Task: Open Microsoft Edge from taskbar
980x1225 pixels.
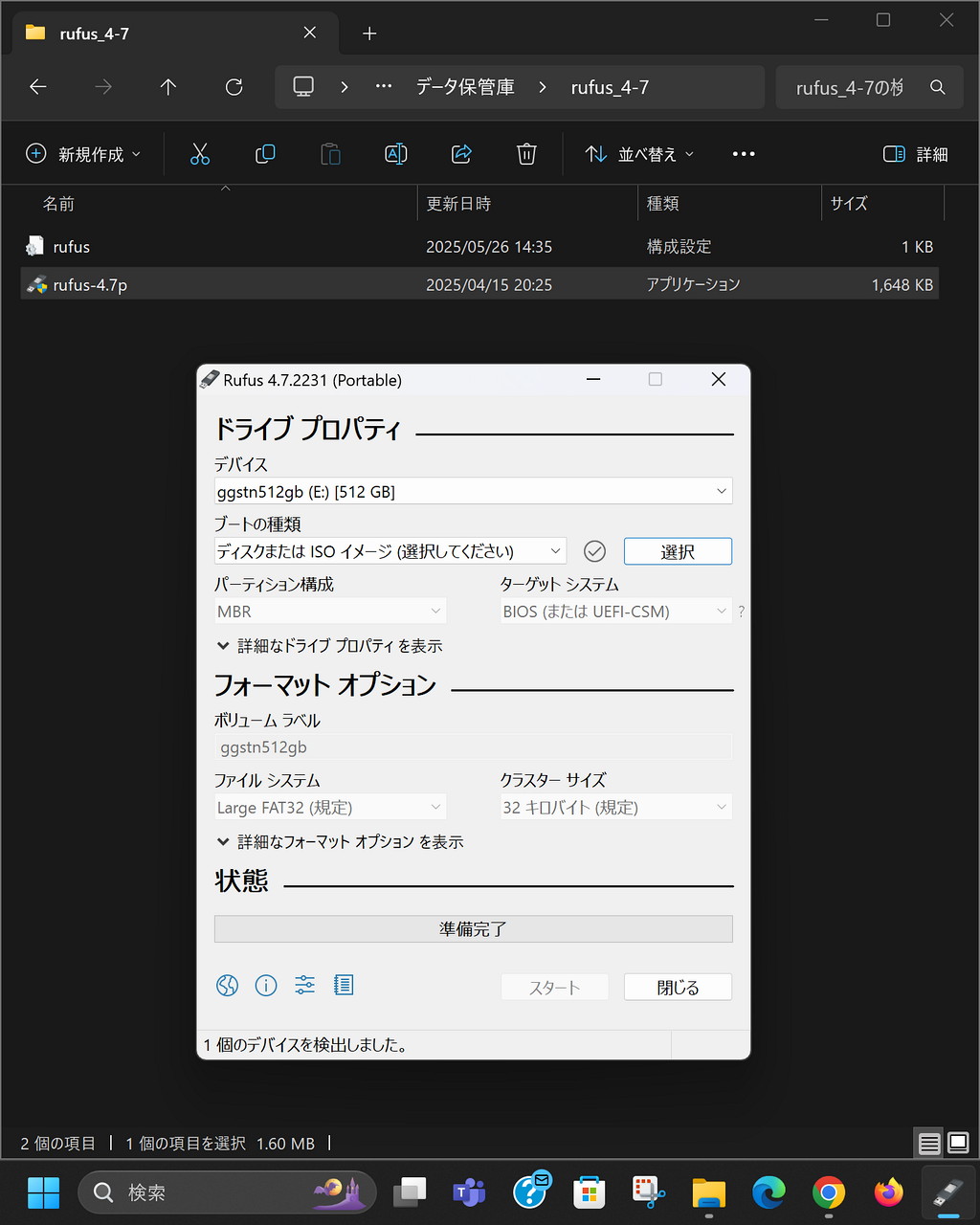Action: pyautogui.click(x=768, y=1192)
